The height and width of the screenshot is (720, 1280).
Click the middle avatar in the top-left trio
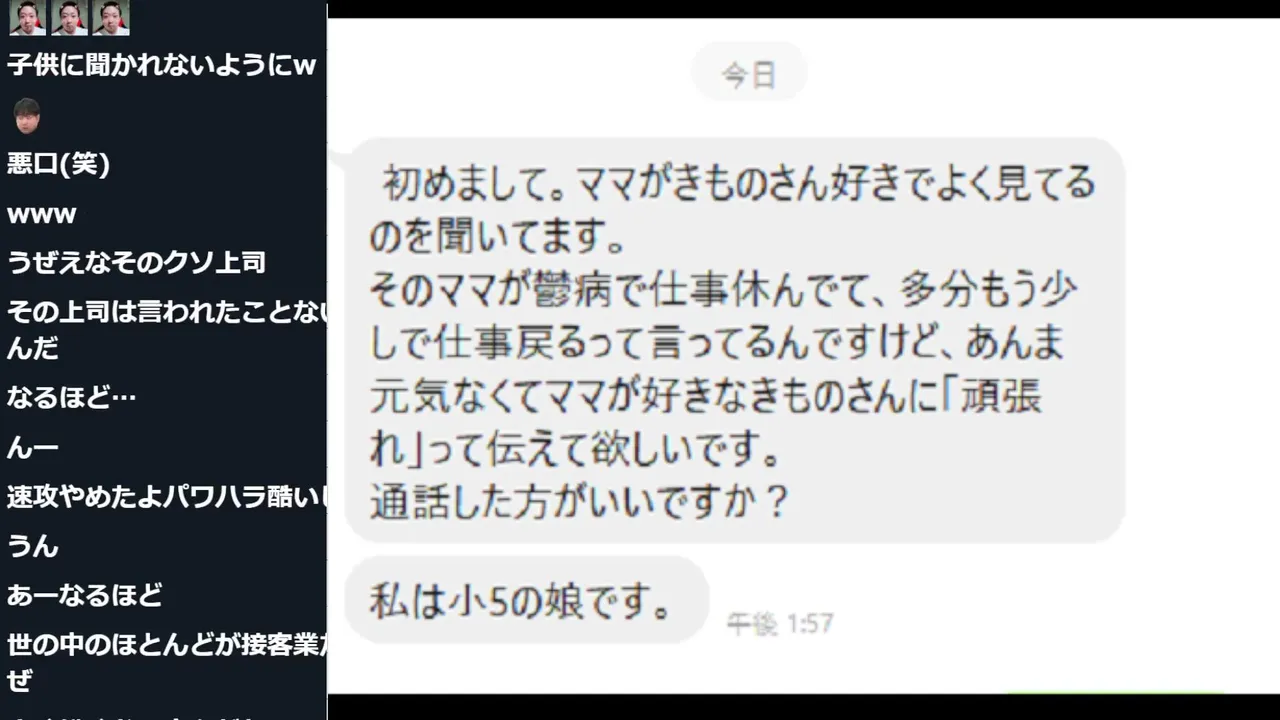(x=69, y=17)
